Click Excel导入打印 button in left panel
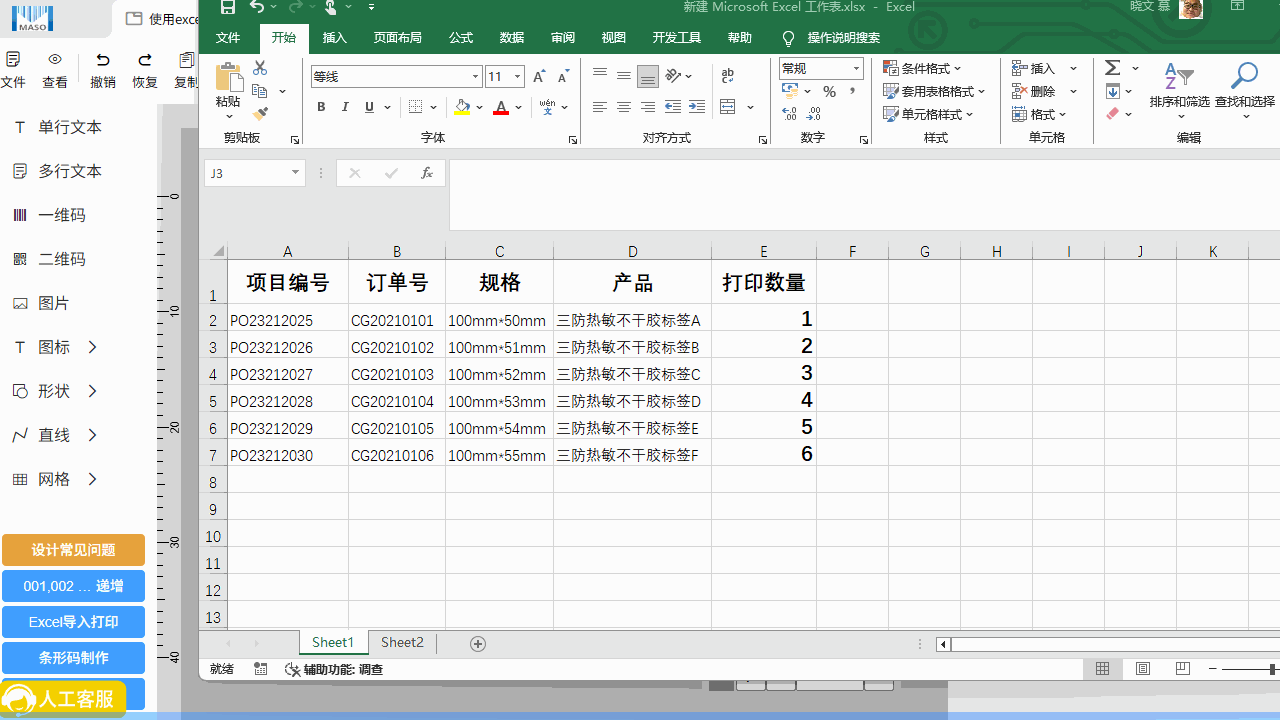Viewport: 1280px width, 720px height. (x=73, y=622)
